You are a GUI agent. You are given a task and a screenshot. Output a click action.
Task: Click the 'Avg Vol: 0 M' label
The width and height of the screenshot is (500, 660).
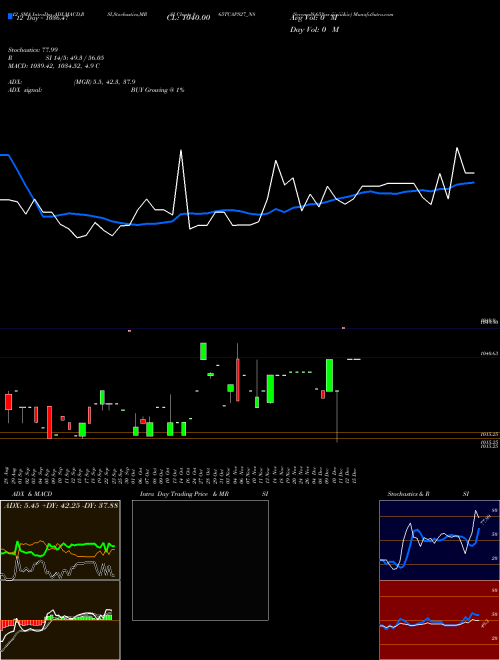[314, 18]
